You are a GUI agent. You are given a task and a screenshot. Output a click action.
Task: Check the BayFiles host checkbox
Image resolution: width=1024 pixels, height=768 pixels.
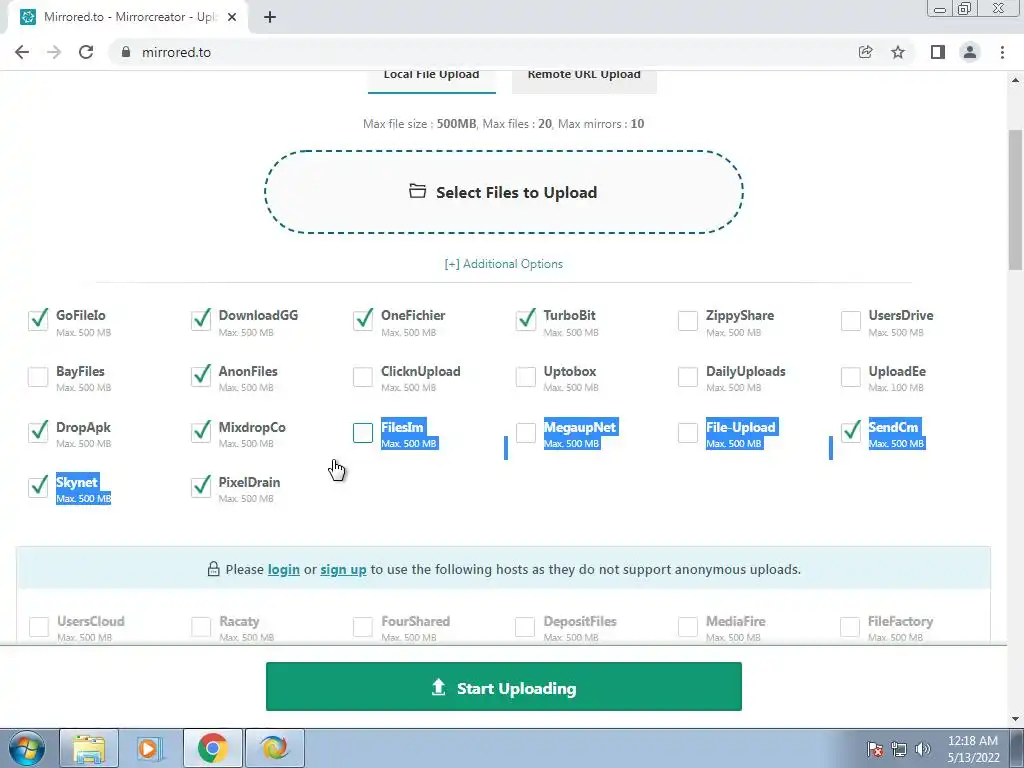(38, 377)
